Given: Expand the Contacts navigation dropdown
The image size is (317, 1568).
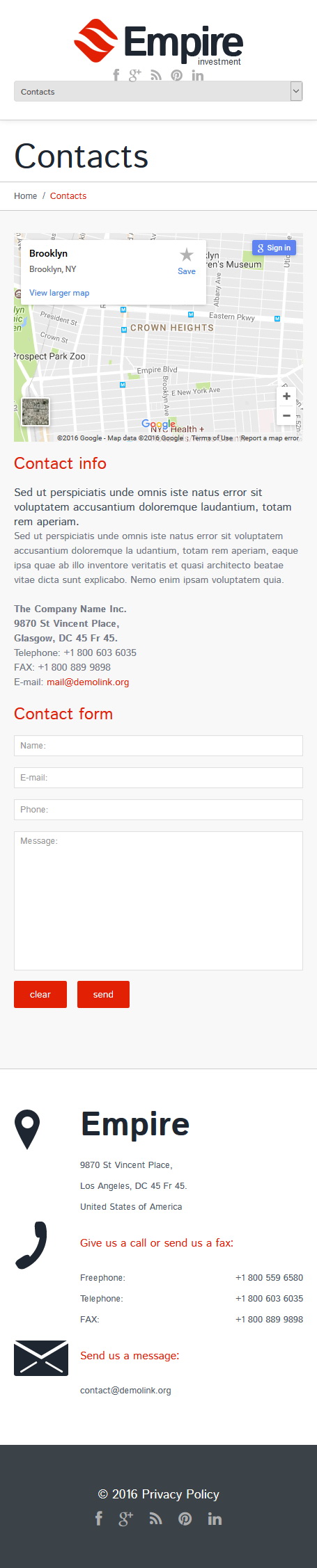Looking at the screenshot, I should tap(158, 91).
